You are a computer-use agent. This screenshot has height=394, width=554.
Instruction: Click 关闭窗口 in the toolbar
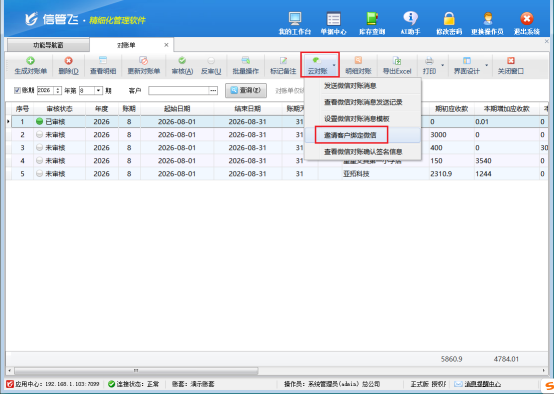coord(511,66)
